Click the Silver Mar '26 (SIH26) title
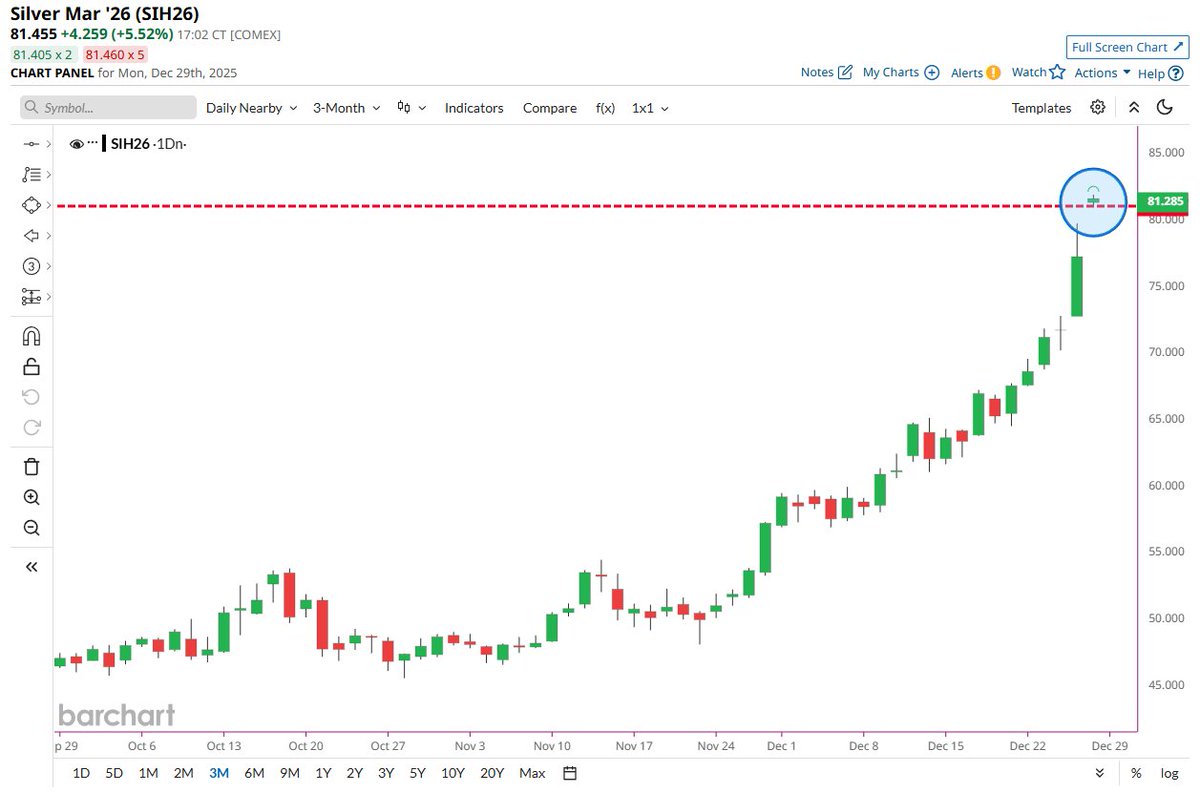1200x793 pixels. (105, 14)
